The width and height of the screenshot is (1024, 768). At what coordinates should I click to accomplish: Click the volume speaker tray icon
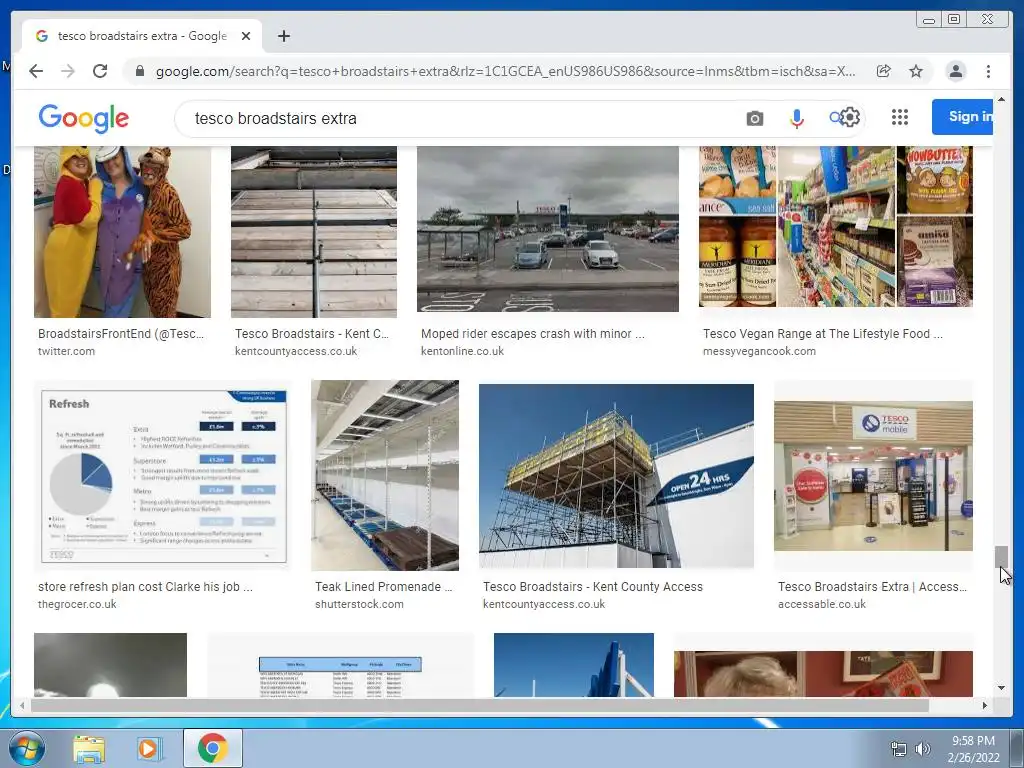pyautogui.click(x=922, y=749)
